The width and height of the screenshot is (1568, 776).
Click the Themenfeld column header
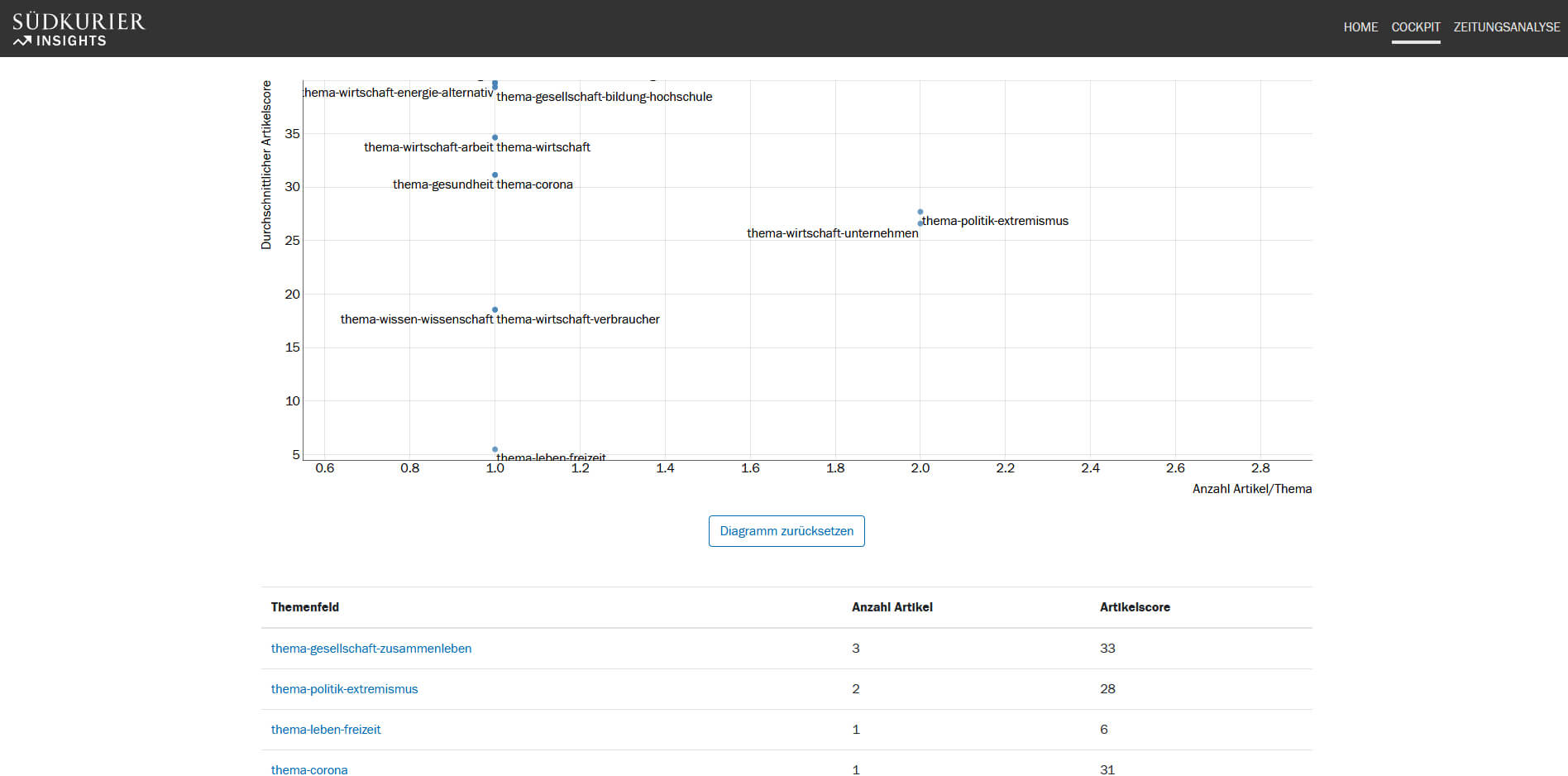pos(305,607)
